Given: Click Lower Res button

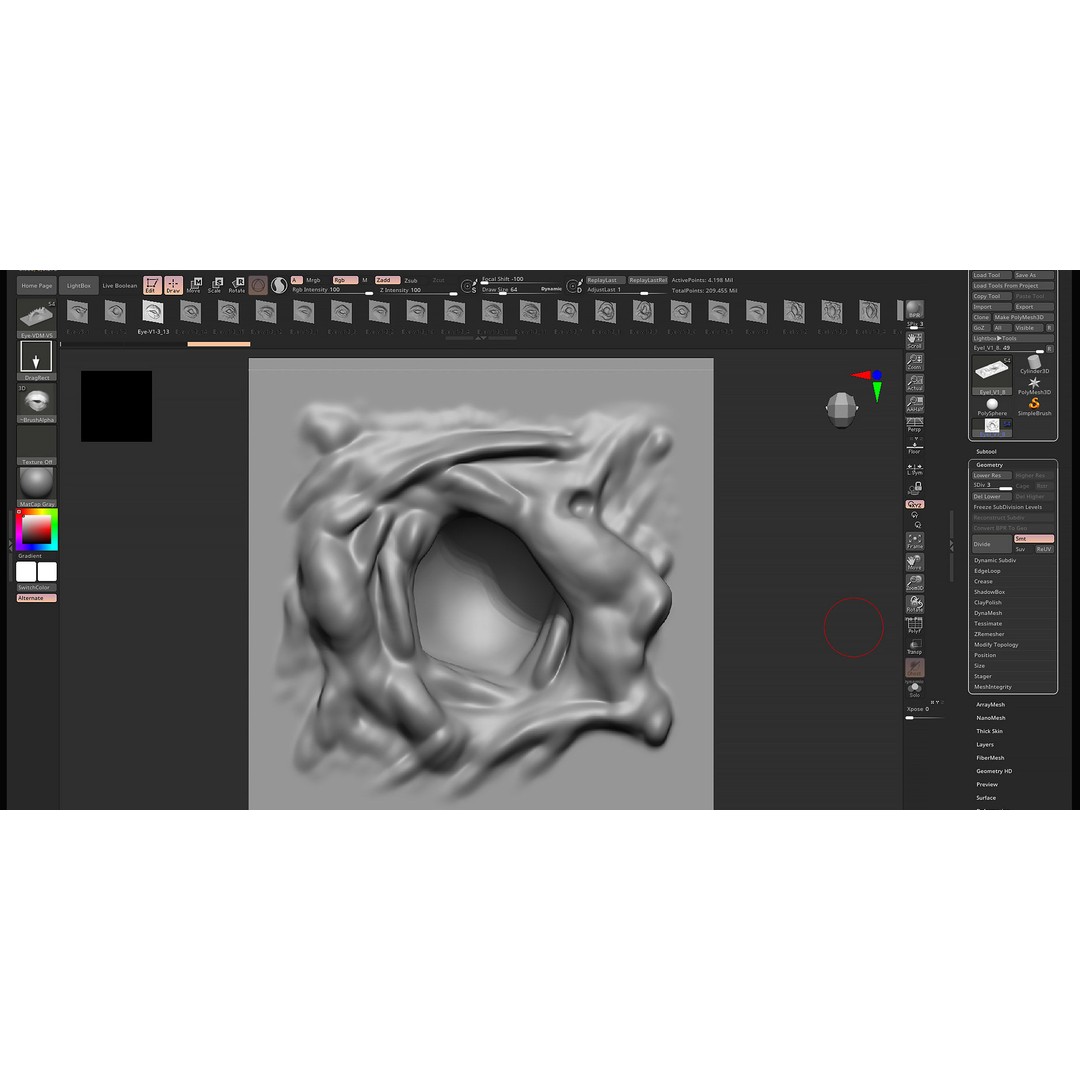Looking at the screenshot, I should (991, 475).
